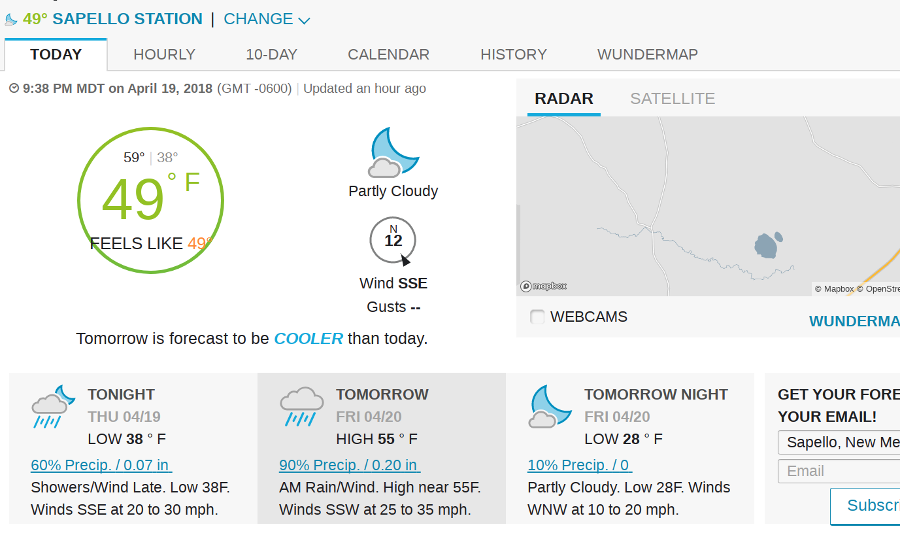Screen dimensions: 900x533
Task: Click the partly cloudy moon icon
Action: (x=393, y=153)
